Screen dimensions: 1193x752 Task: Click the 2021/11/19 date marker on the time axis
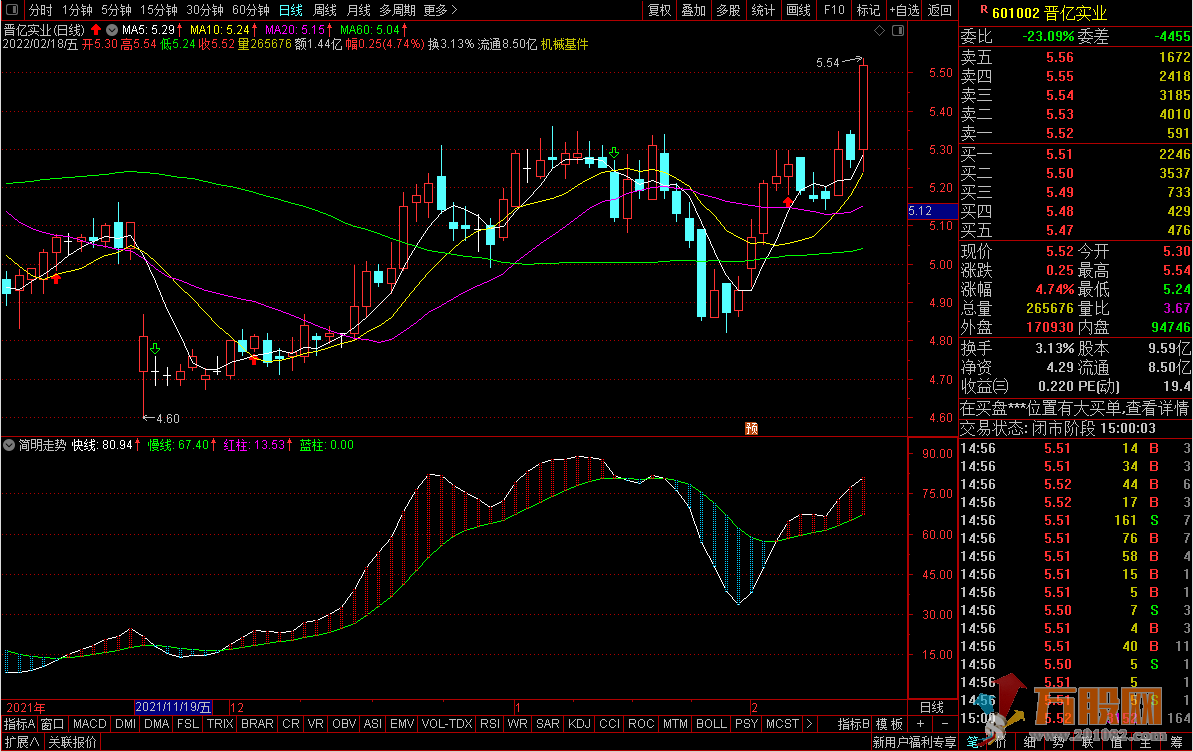click(x=173, y=707)
